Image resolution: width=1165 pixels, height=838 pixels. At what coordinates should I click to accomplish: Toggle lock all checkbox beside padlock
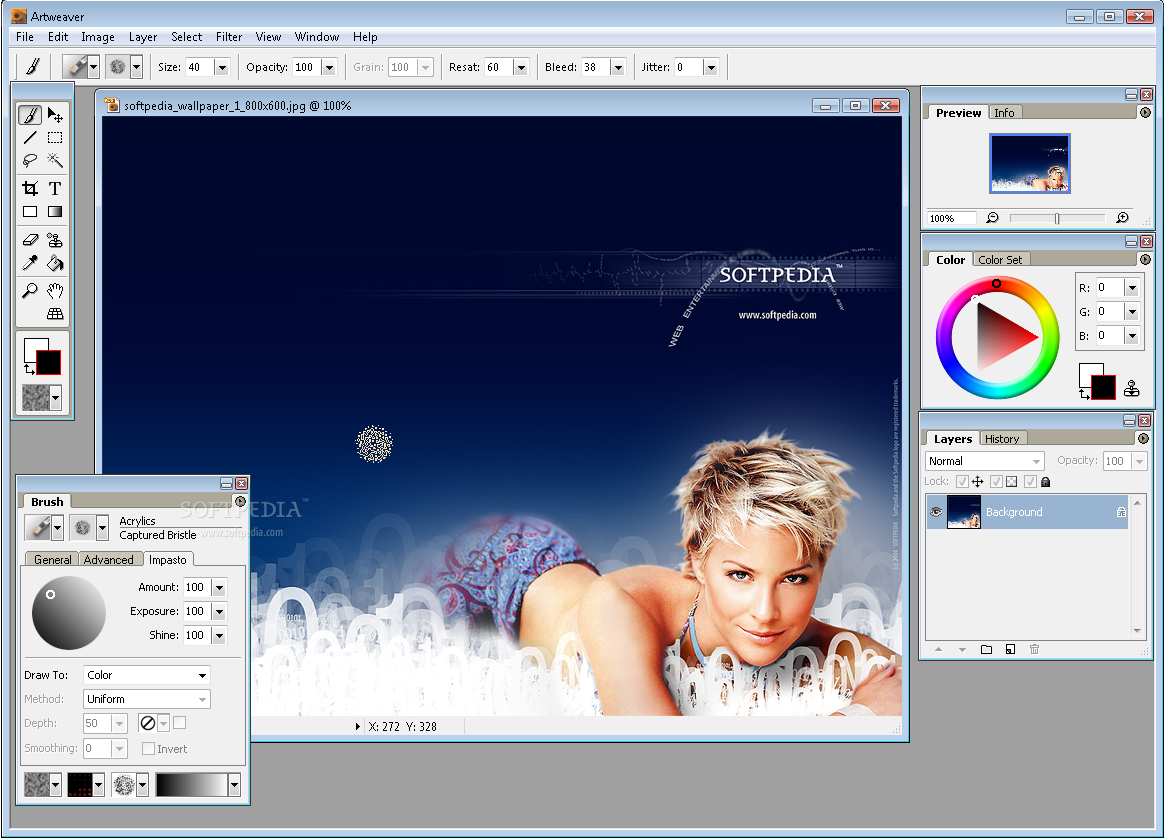tap(1030, 481)
